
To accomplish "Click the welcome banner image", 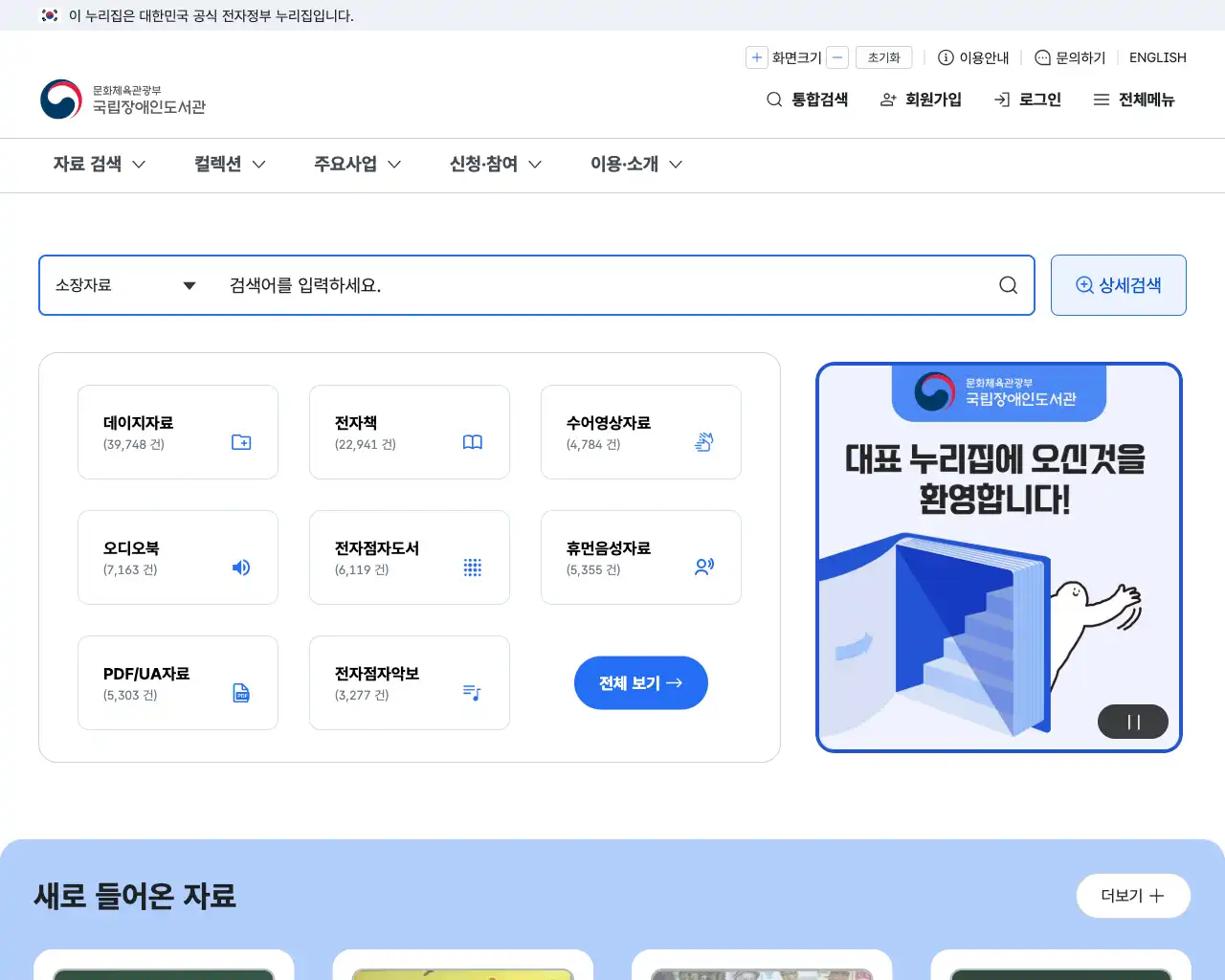I will pos(999,557).
